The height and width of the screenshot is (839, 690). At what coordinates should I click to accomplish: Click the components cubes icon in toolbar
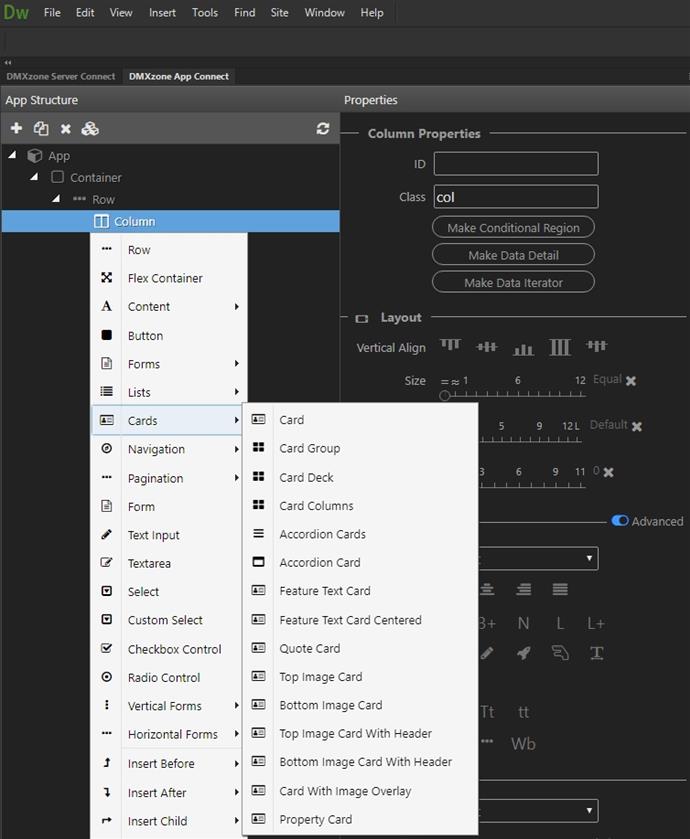coord(90,128)
